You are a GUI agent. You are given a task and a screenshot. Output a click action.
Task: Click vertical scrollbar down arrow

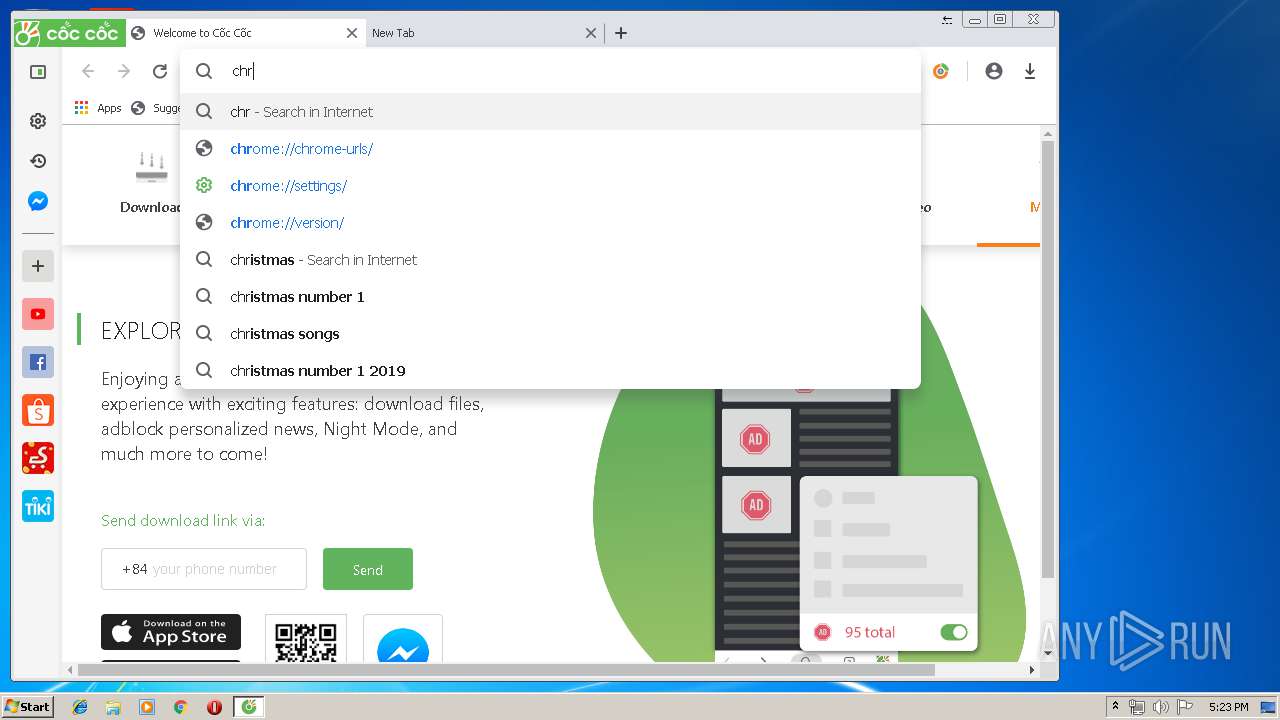pos(1048,653)
